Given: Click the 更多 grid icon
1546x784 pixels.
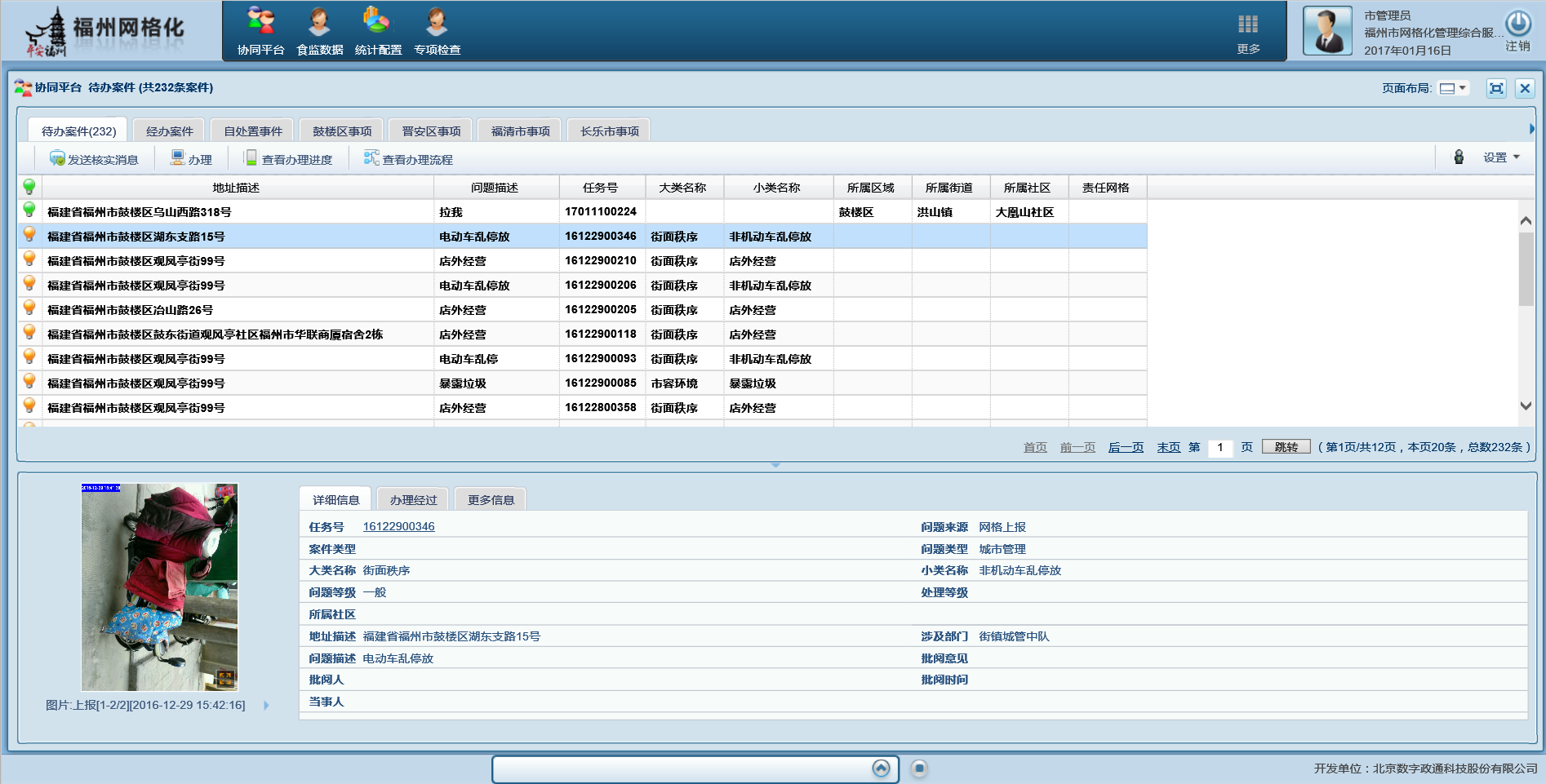Looking at the screenshot, I should [x=1248, y=24].
